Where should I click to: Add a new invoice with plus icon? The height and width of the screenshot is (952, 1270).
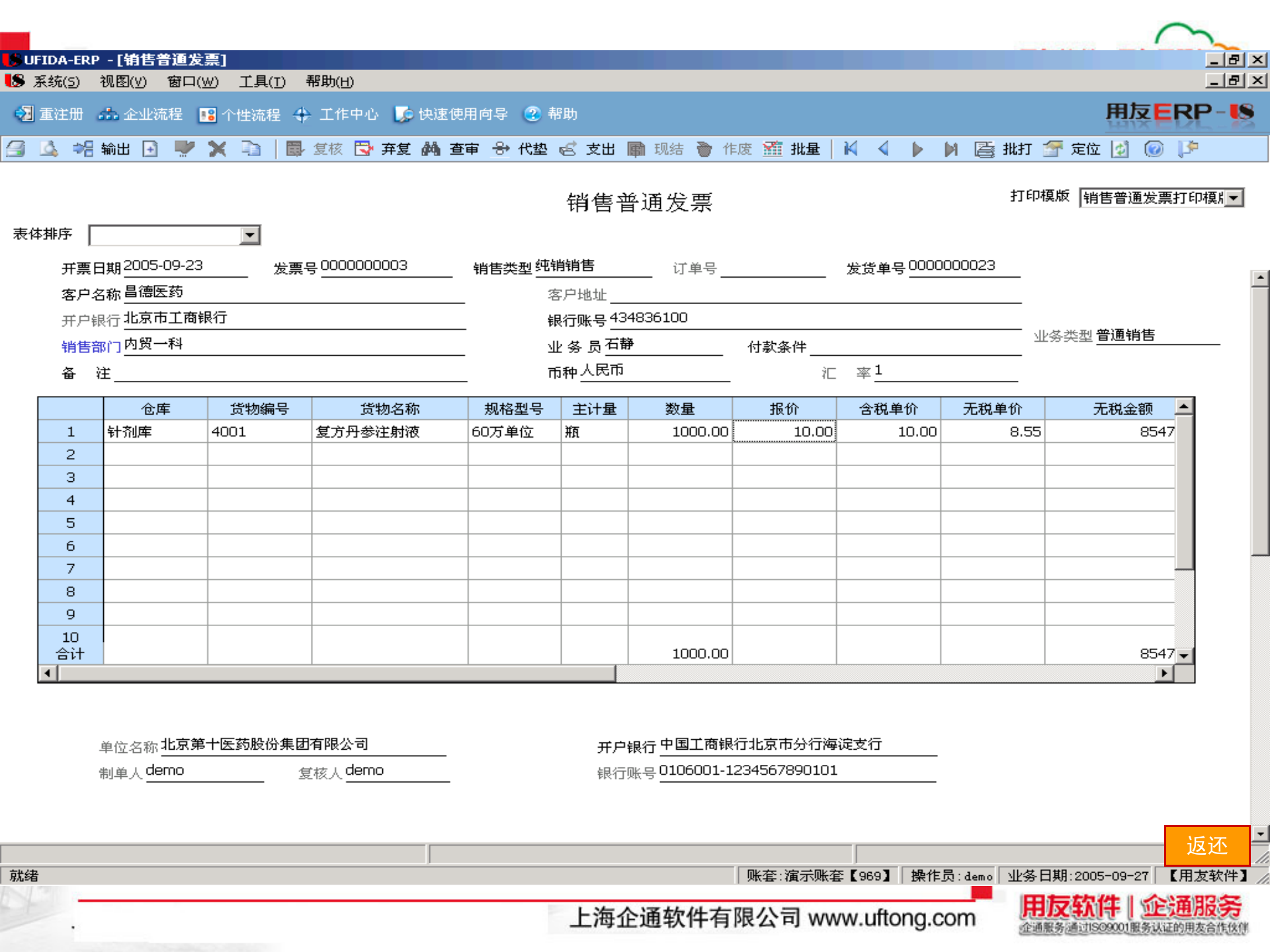pyautogui.click(x=151, y=149)
